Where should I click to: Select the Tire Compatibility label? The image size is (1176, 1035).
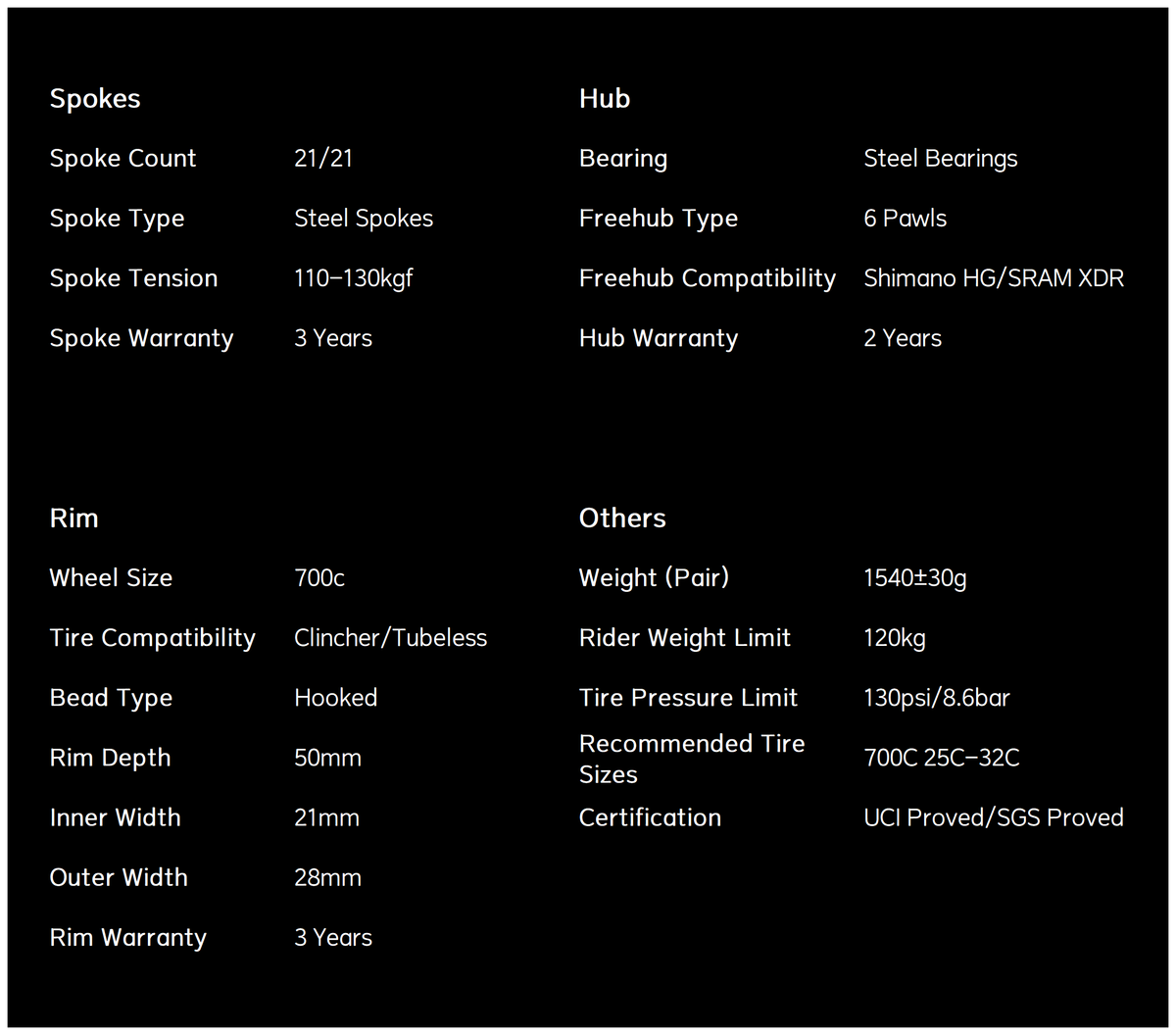click(x=152, y=638)
